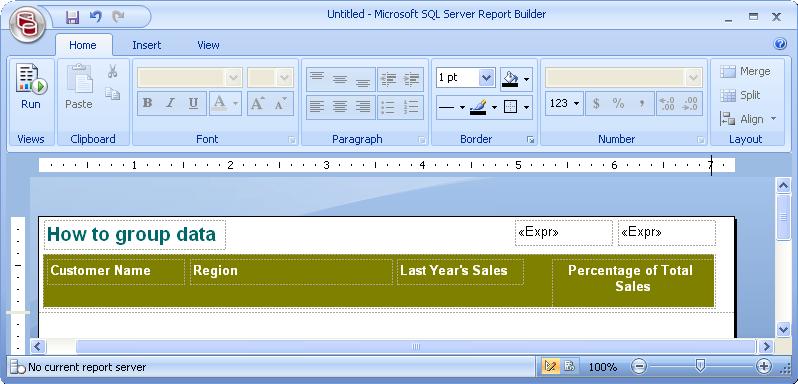Select the Region column header
The width and height of the screenshot is (798, 384).
click(x=291, y=272)
